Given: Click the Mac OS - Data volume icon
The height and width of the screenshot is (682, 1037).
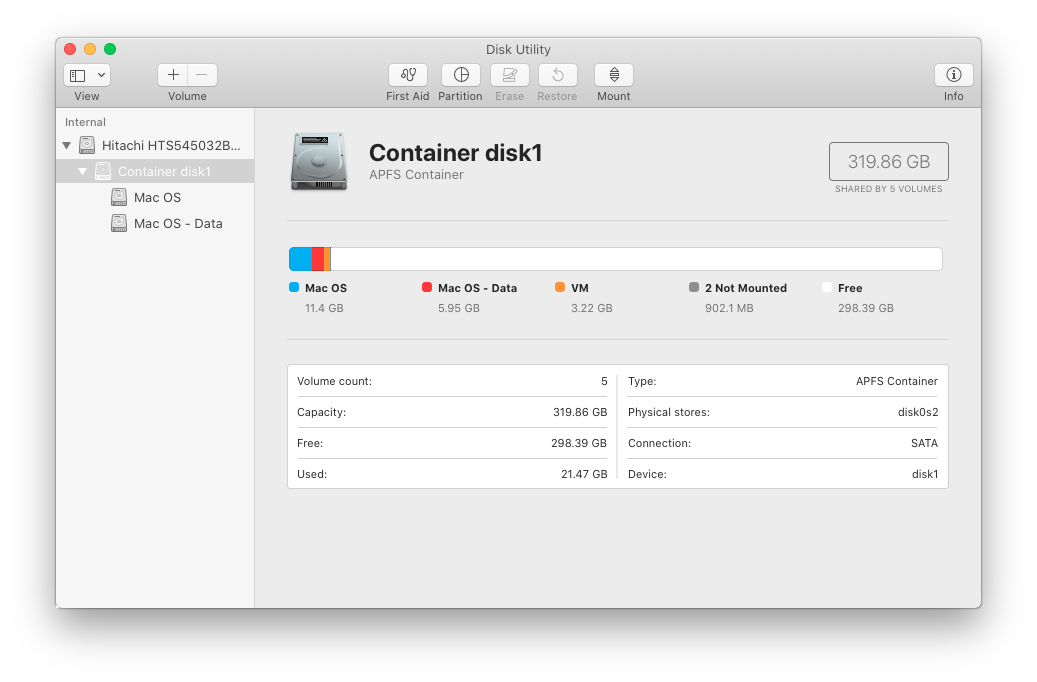Looking at the screenshot, I should pyautogui.click(x=119, y=224).
